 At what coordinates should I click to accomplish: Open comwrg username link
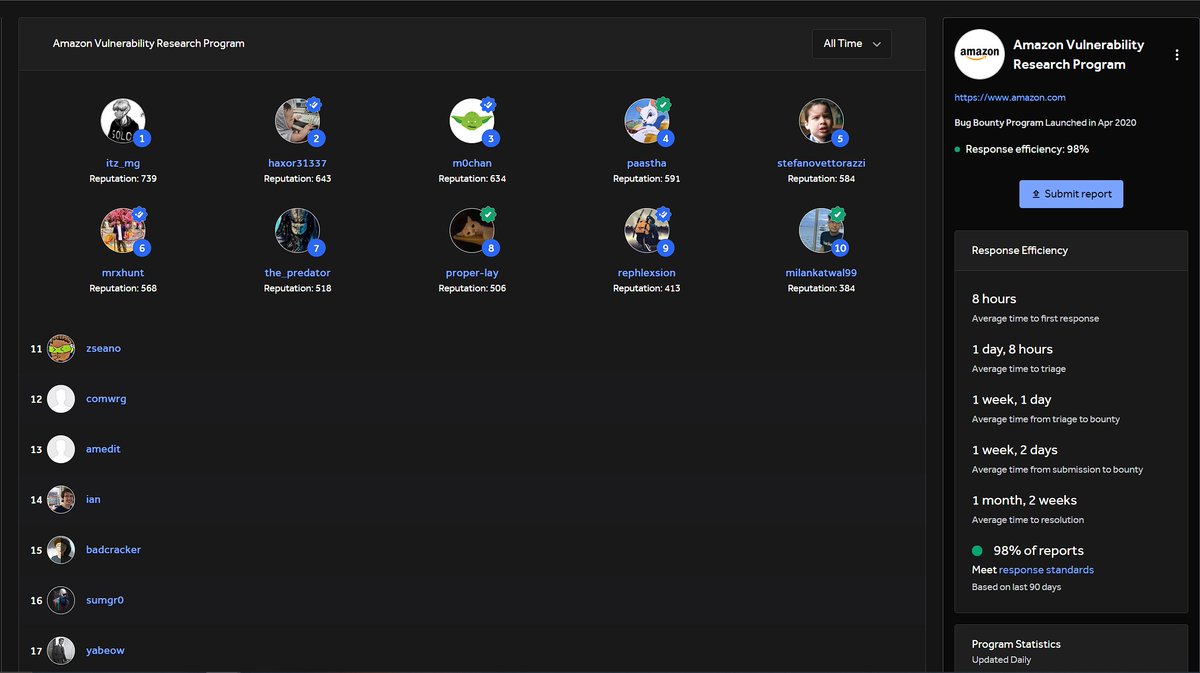106,399
